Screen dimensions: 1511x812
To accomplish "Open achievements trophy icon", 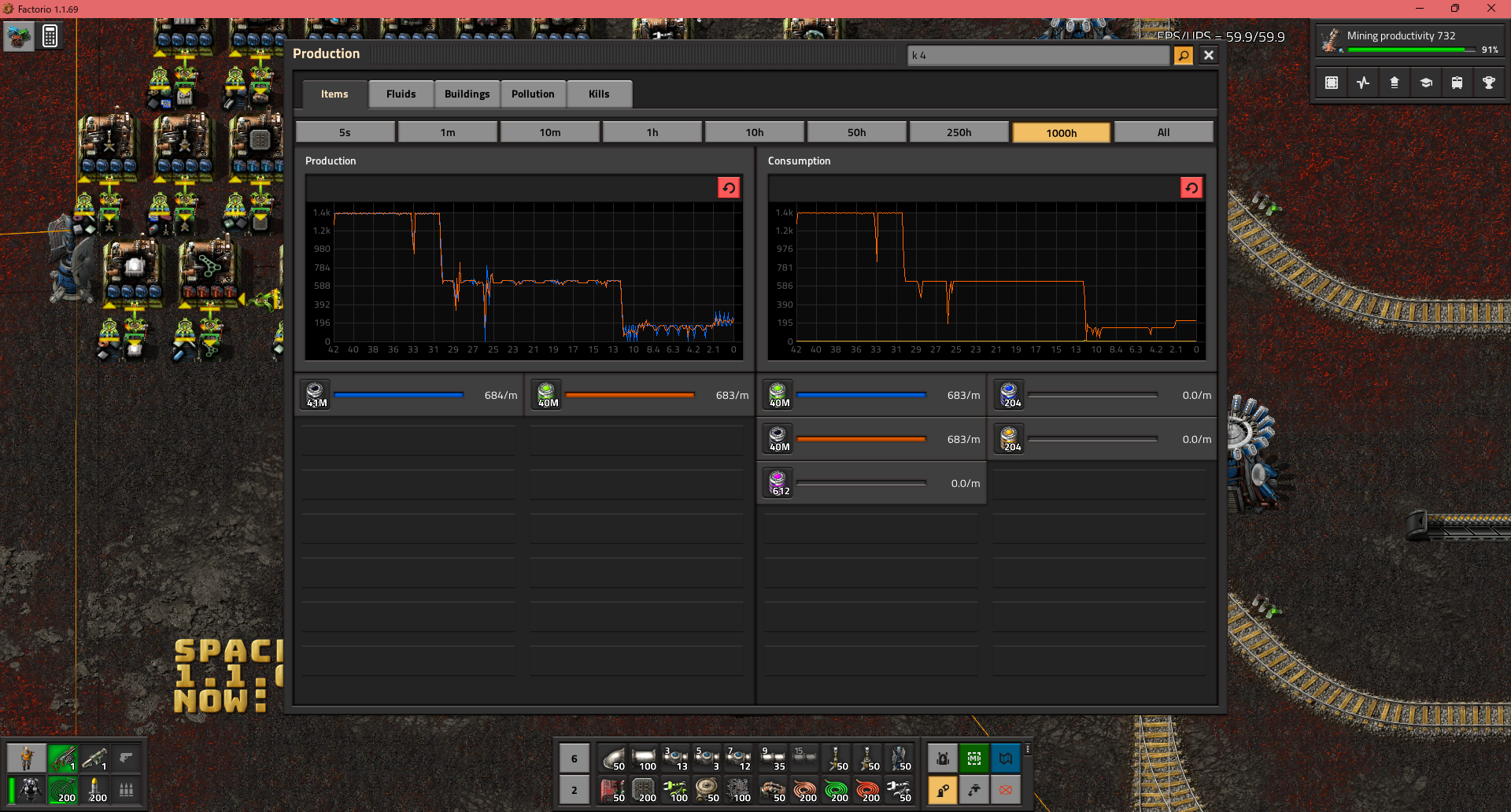I will pos(1489,83).
